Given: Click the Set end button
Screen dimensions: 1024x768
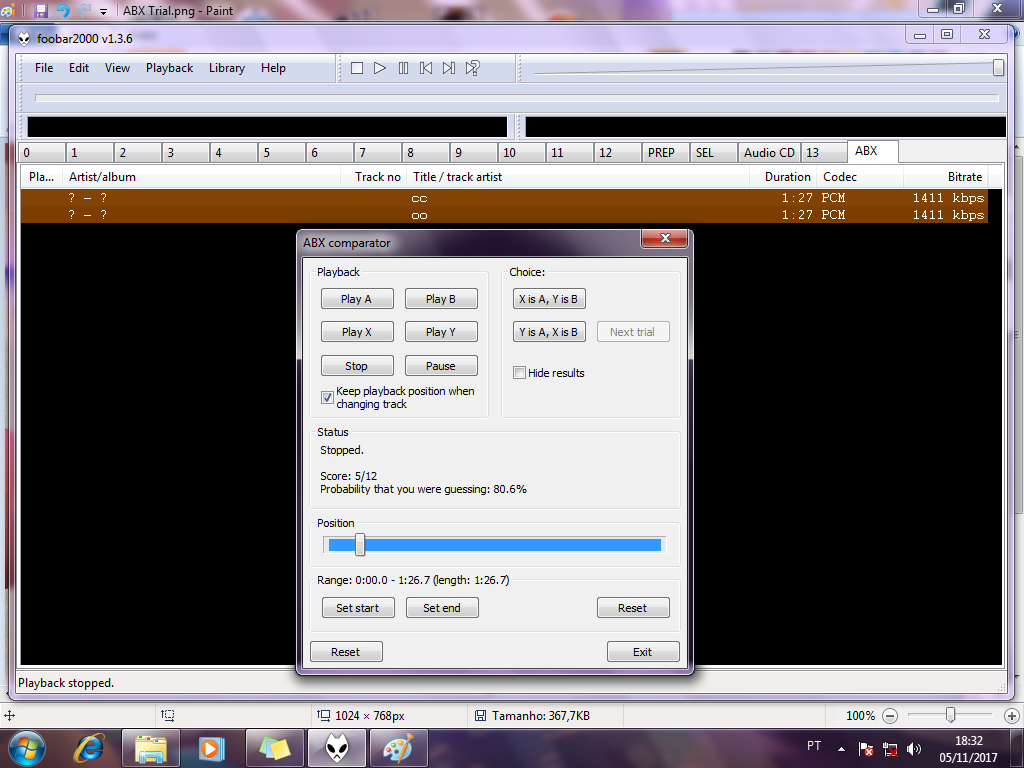Looking at the screenshot, I should pos(442,608).
